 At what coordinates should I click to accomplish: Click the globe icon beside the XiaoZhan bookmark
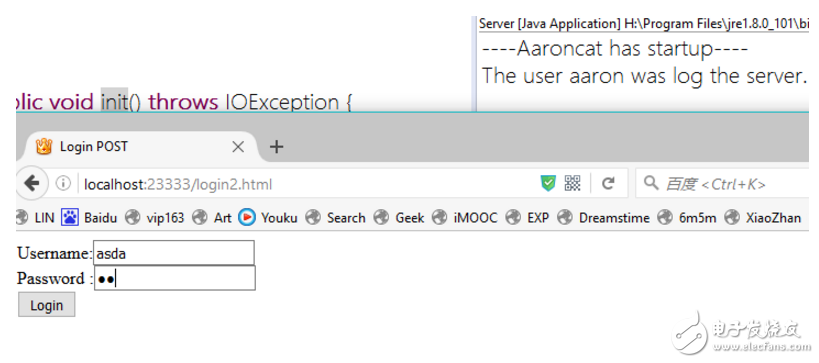tap(732, 217)
